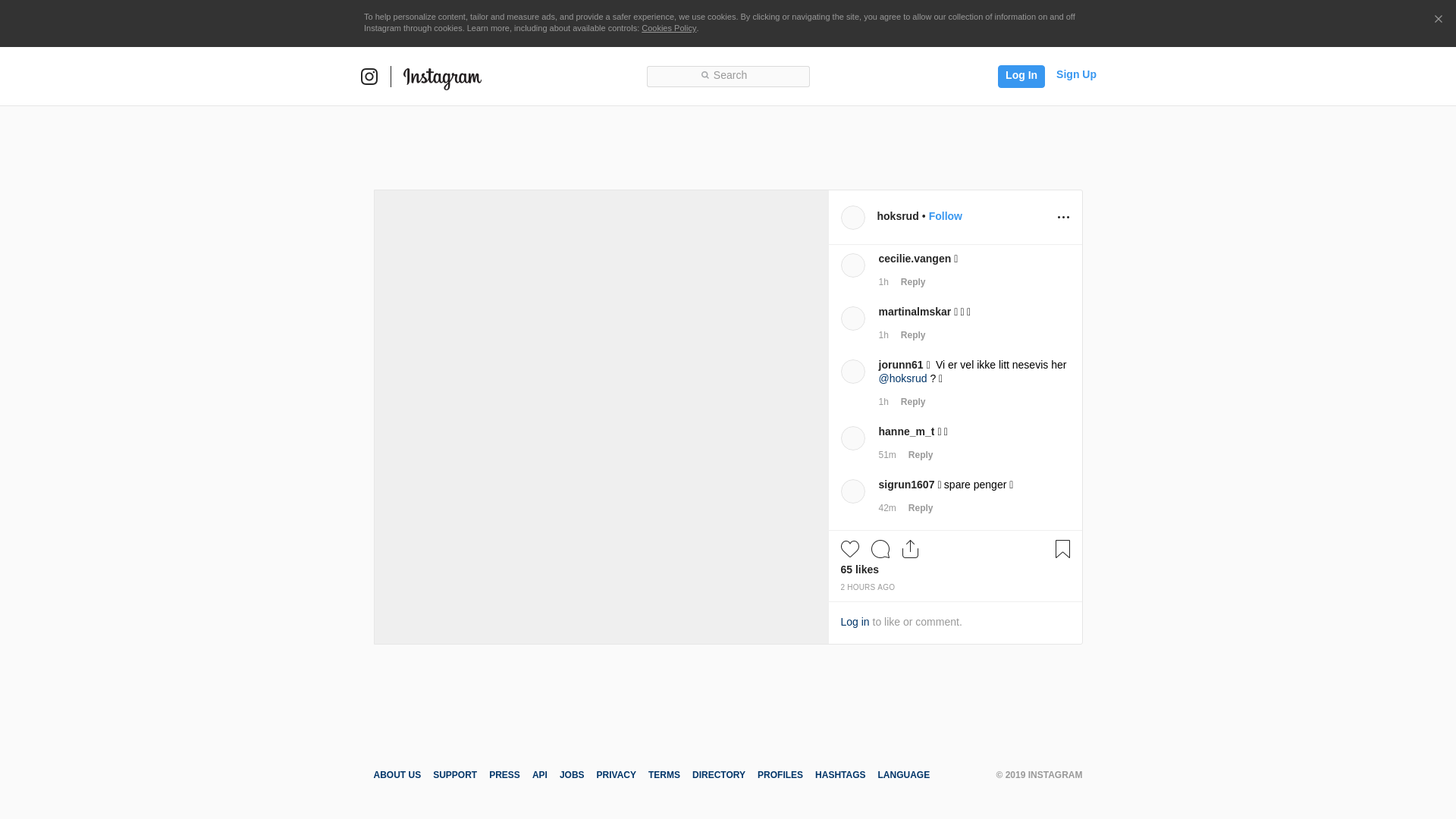The image size is (1456, 819).
Task: Click hoksrud's profile avatar
Action: click(x=852, y=218)
